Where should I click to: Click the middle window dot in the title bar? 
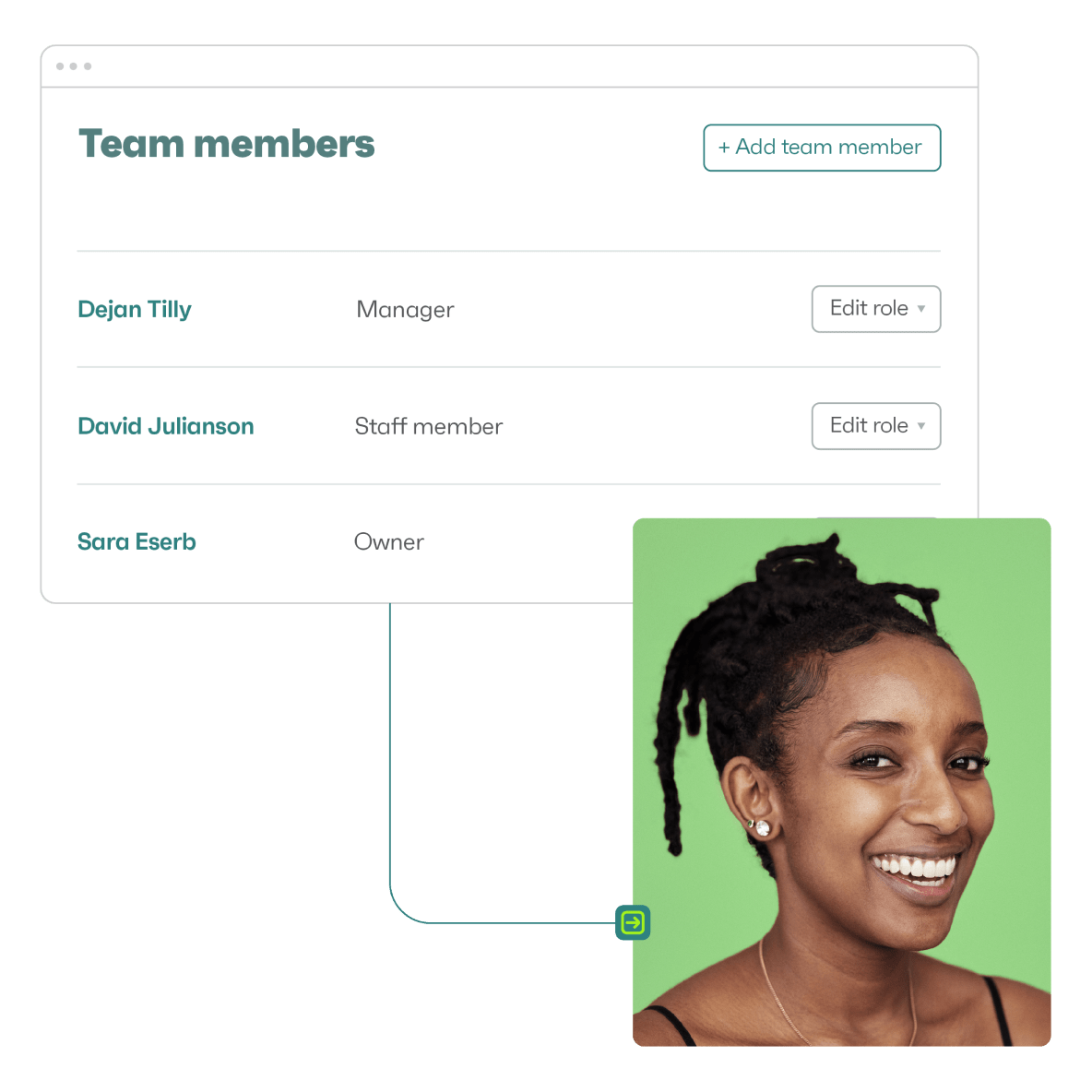click(x=73, y=66)
